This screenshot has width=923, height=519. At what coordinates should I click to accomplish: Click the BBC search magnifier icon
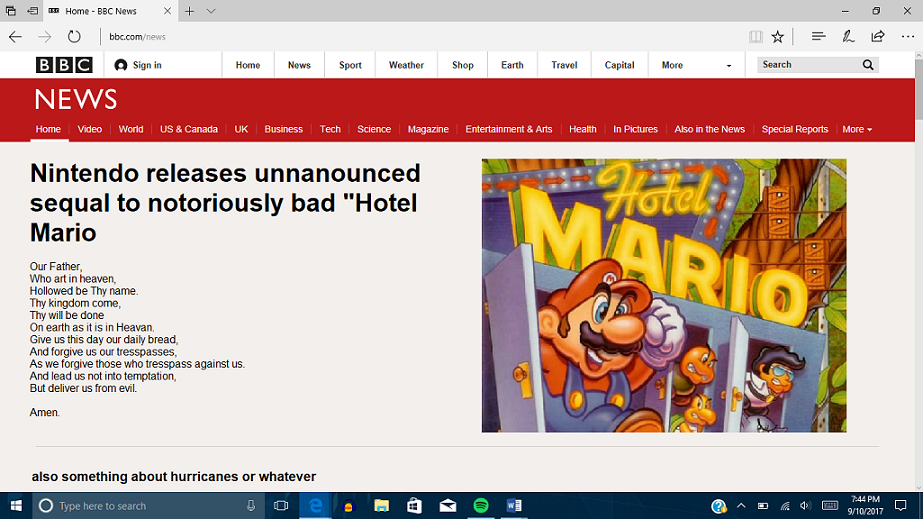868,65
